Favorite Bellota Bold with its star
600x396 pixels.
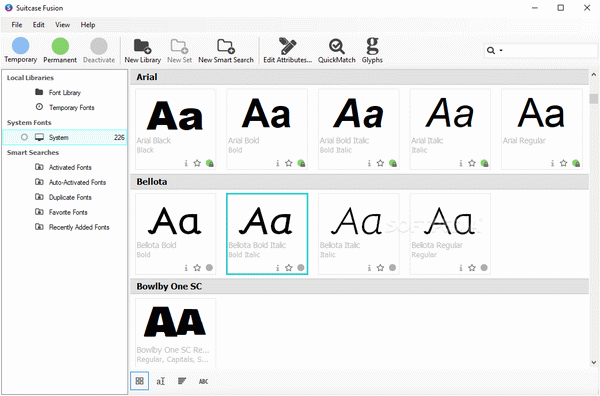pyautogui.click(x=197, y=268)
